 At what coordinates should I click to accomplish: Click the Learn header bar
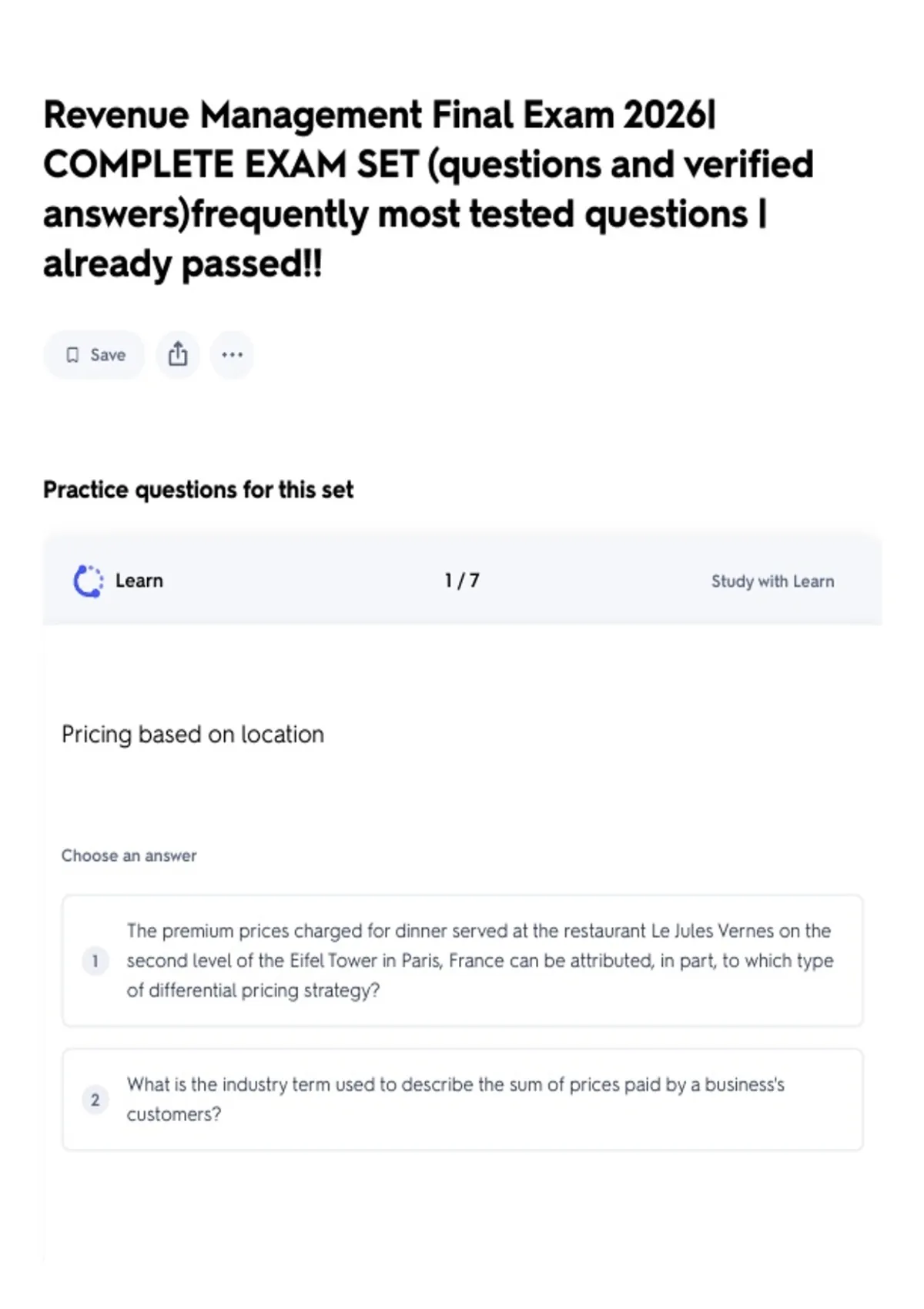(462, 581)
